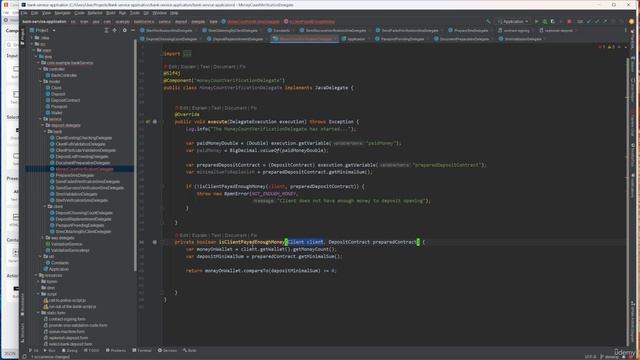
Task: Click the Explain link above the @Override annotation
Action: click(x=199, y=108)
